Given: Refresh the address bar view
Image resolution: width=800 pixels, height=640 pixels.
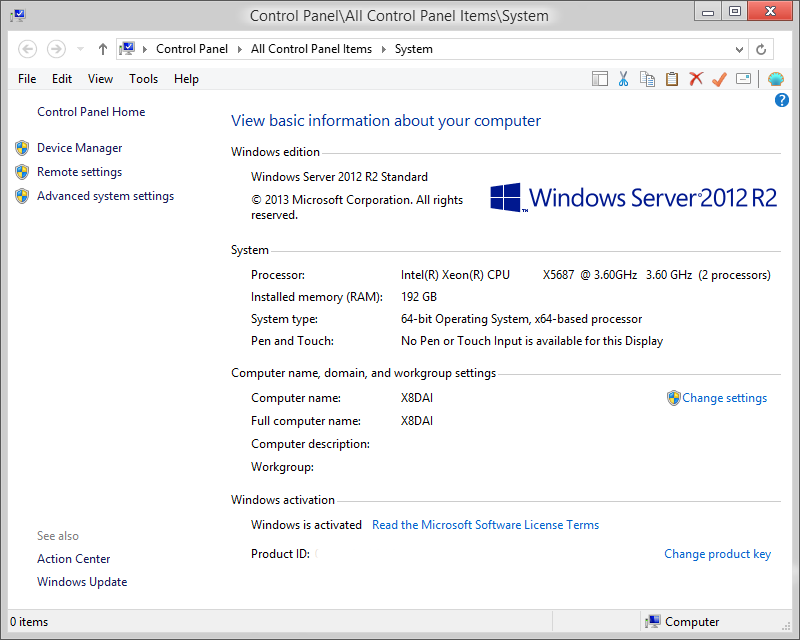Looking at the screenshot, I should tap(761, 49).
